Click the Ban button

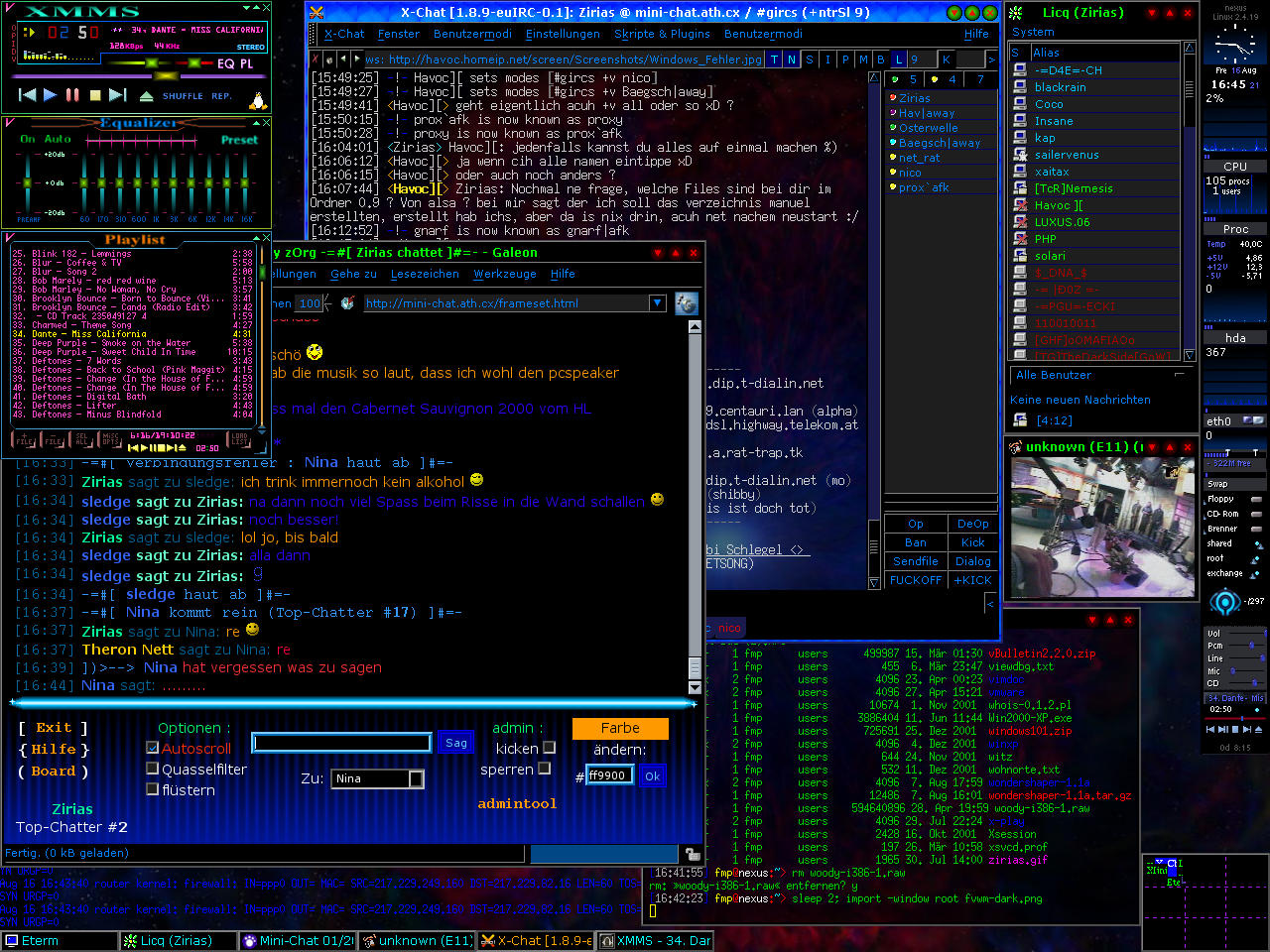916,542
